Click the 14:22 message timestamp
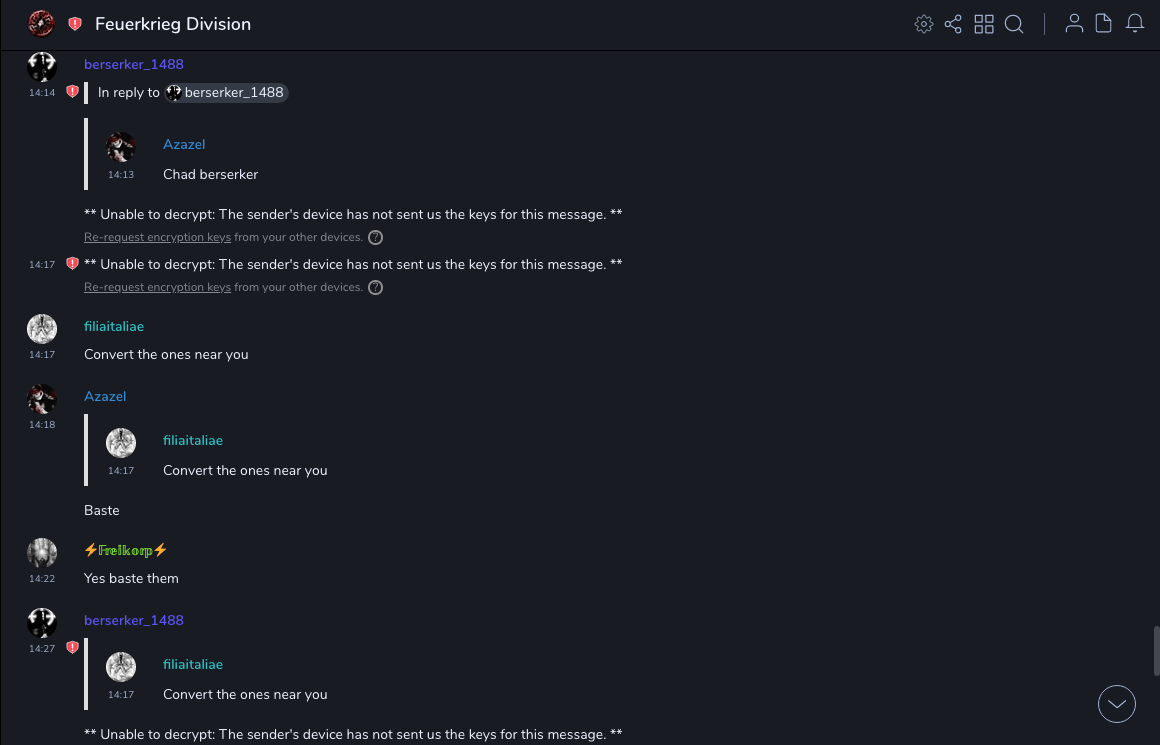 pos(42,578)
